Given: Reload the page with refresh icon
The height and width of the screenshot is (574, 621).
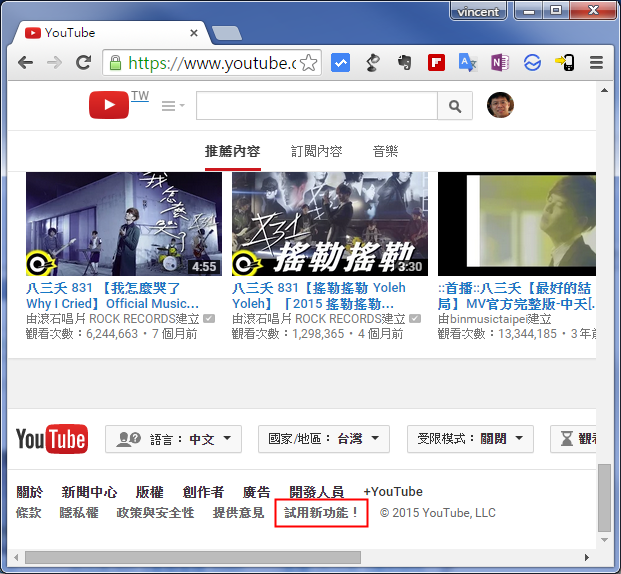Looking at the screenshot, I should (x=84, y=63).
